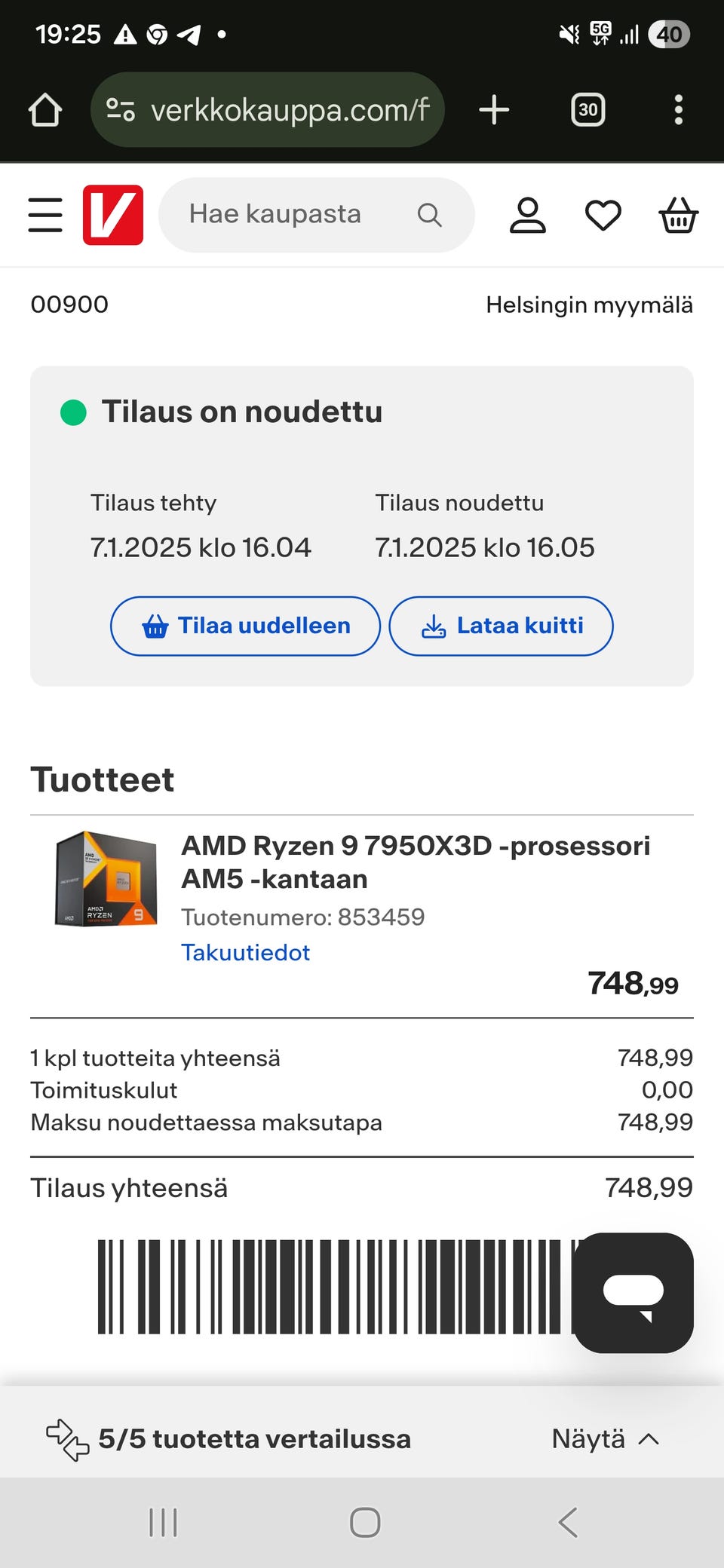Expand comparison panel with Näytä

[x=605, y=1438]
